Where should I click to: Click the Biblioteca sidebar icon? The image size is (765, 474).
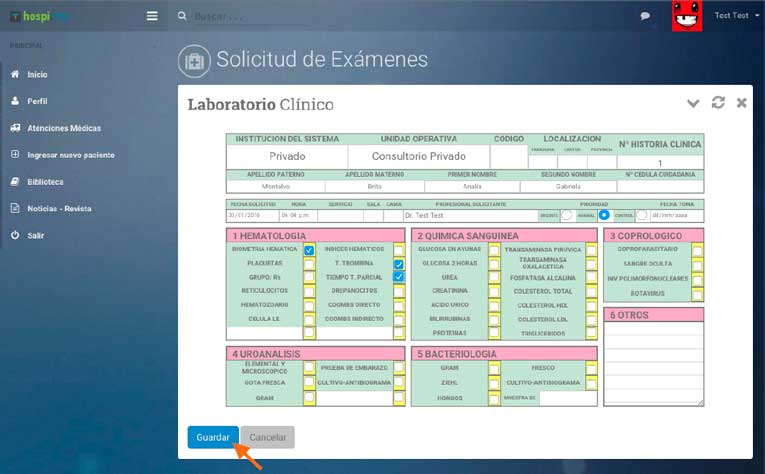(15, 182)
